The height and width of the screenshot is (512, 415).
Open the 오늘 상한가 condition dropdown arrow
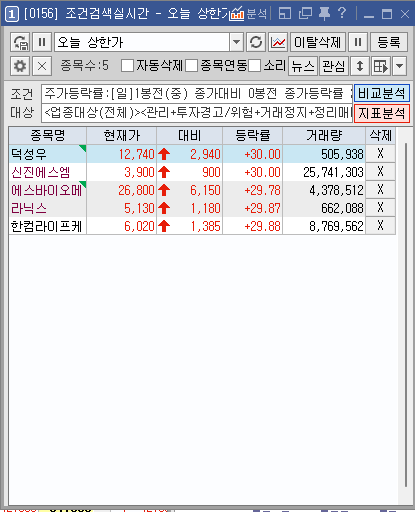[236, 42]
